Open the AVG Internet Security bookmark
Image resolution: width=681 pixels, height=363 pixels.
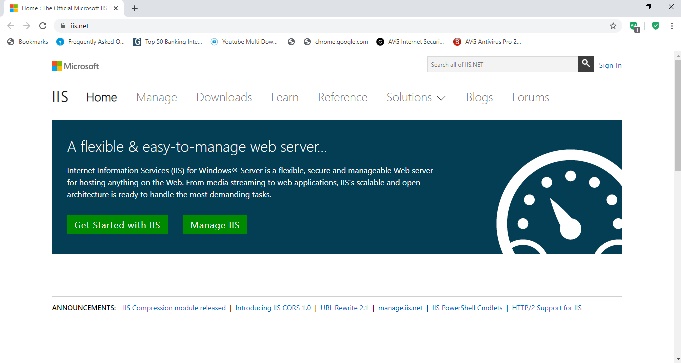click(410, 42)
